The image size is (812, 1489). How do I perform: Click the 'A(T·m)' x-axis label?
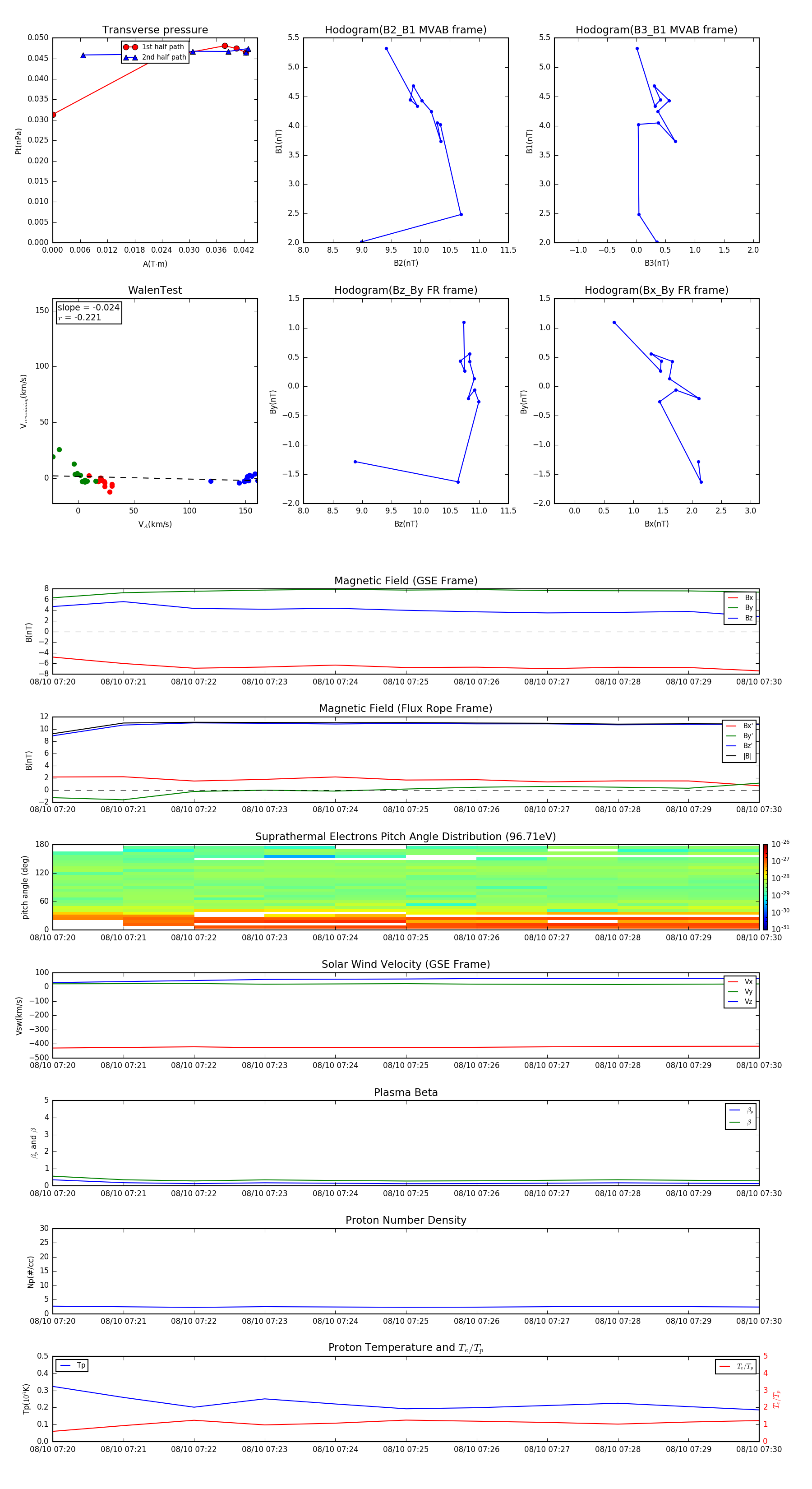point(155,264)
